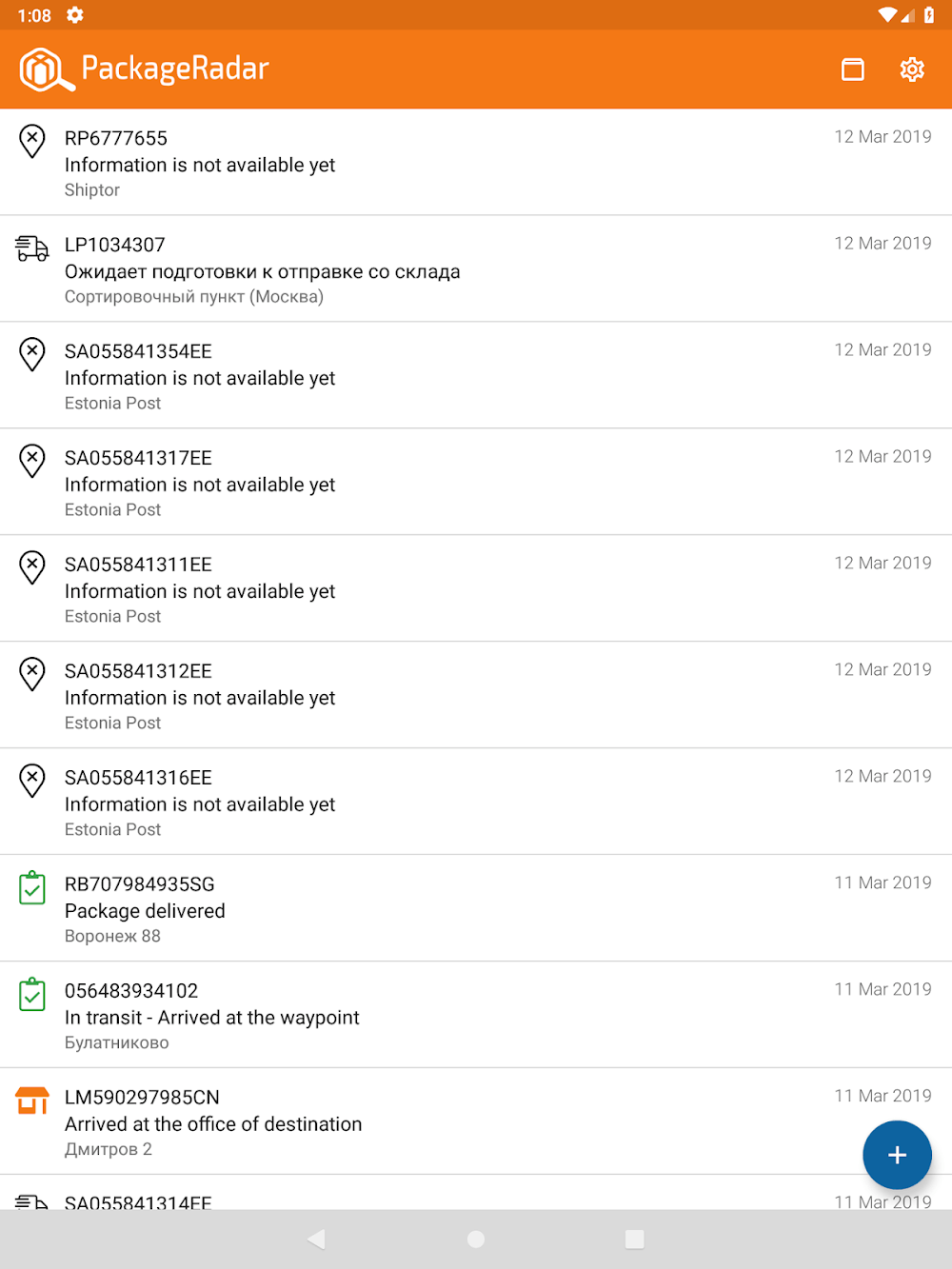Select the SA055841311EE package row
The height and width of the screenshot is (1269, 952).
(x=476, y=589)
